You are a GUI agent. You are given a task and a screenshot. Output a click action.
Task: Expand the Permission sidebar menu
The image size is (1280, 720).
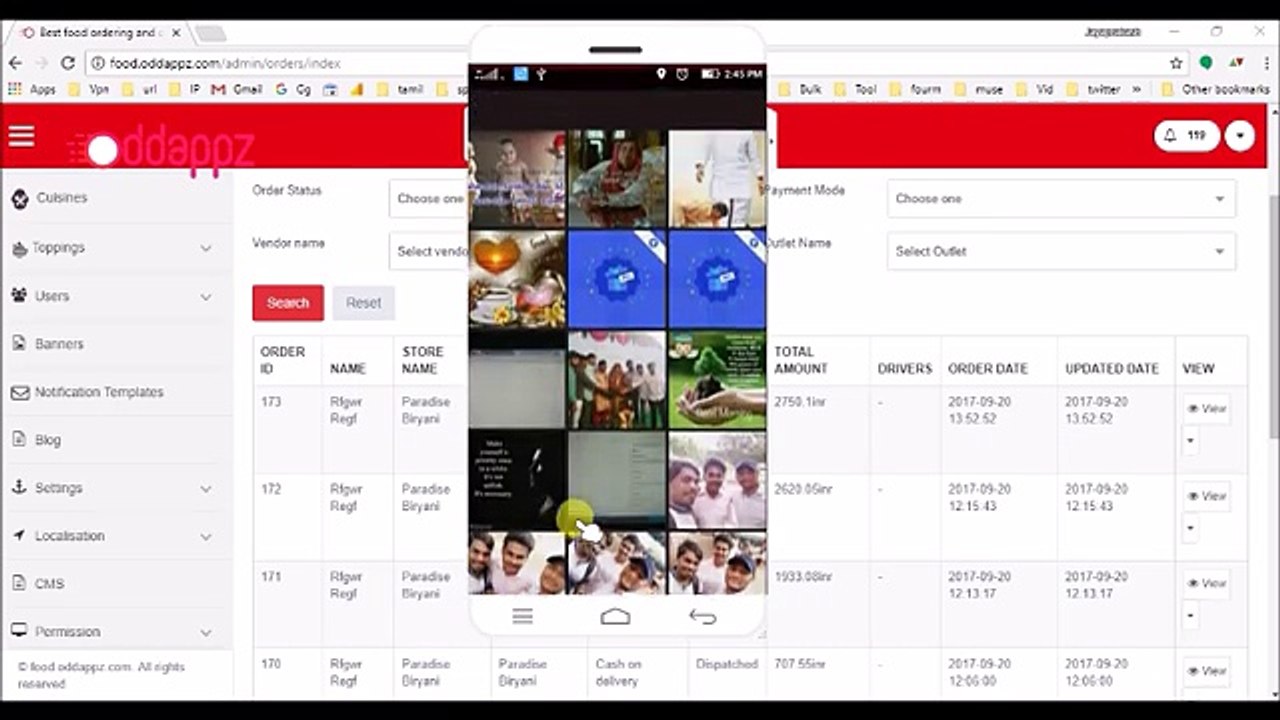coord(113,632)
